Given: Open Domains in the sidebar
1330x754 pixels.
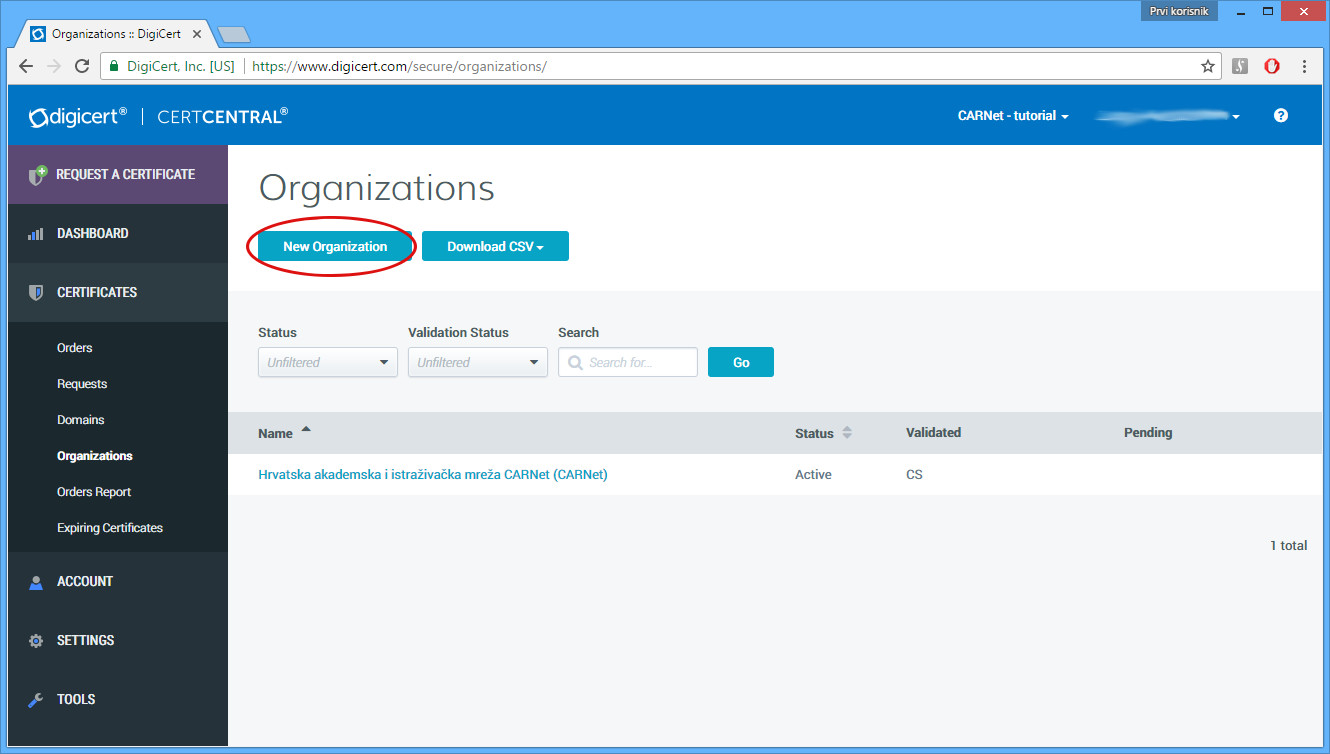Looking at the screenshot, I should [81, 420].
